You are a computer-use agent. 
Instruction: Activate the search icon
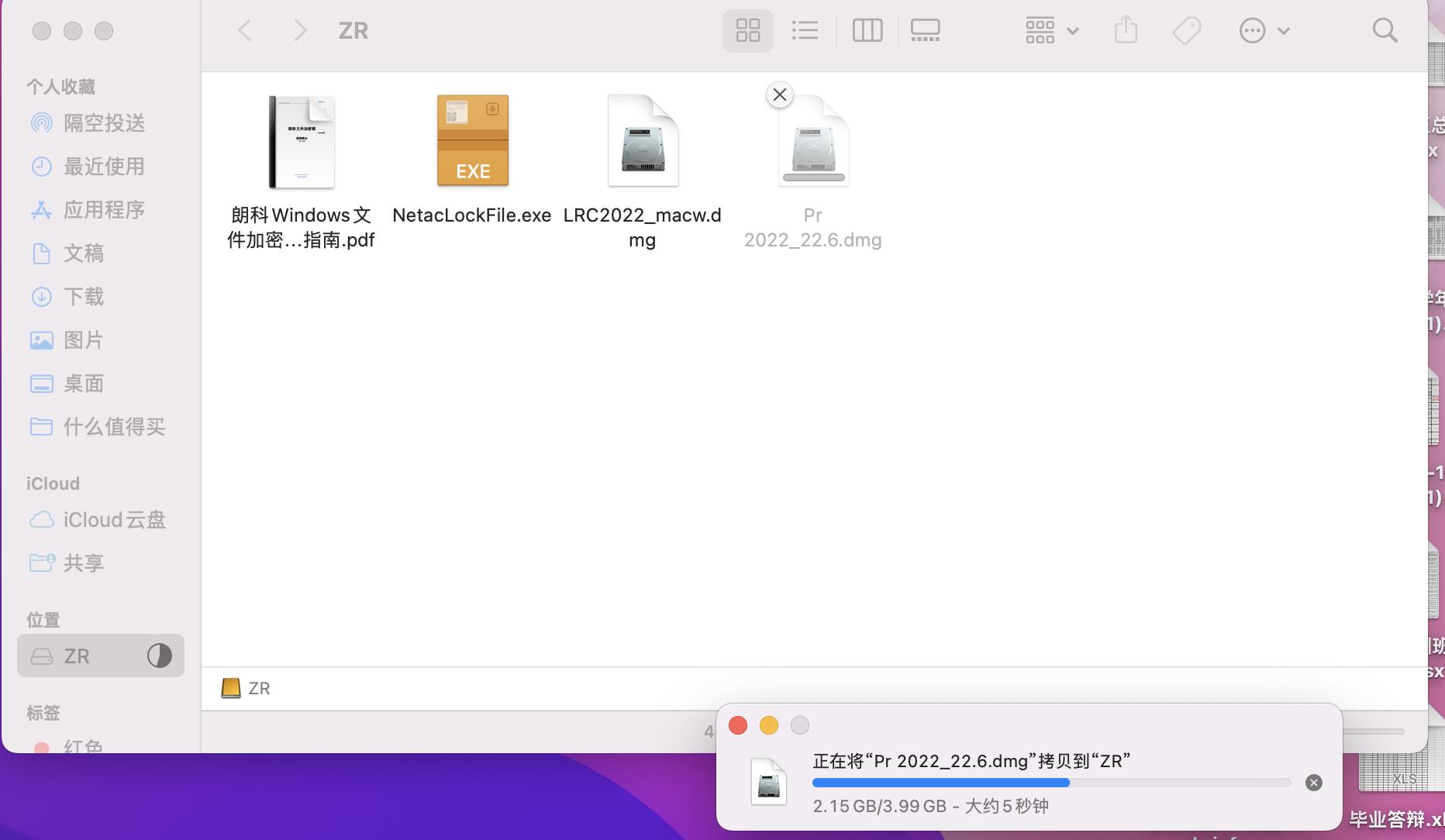(x=1385, y=30)
